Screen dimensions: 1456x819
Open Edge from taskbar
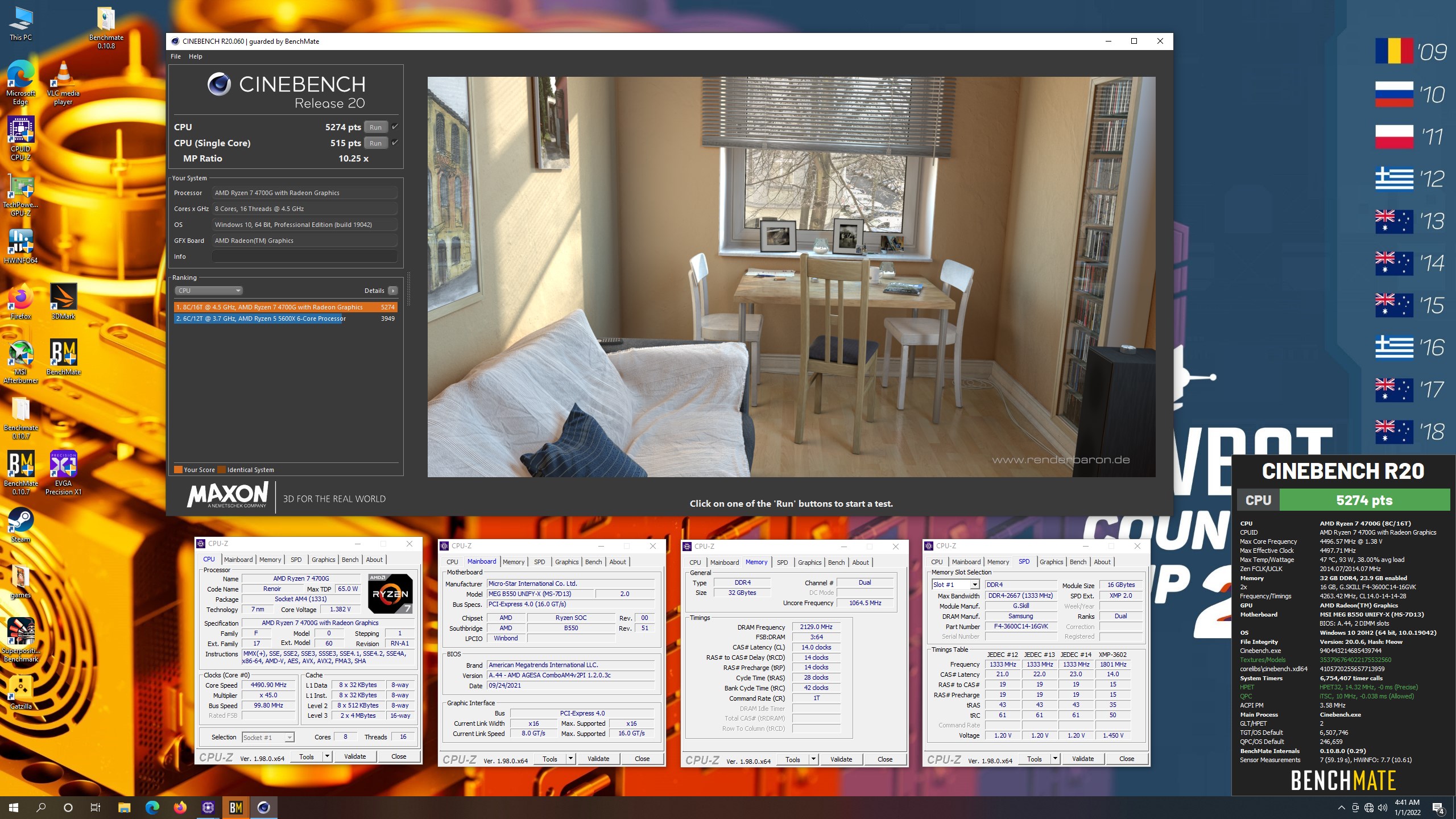[152, 808]
